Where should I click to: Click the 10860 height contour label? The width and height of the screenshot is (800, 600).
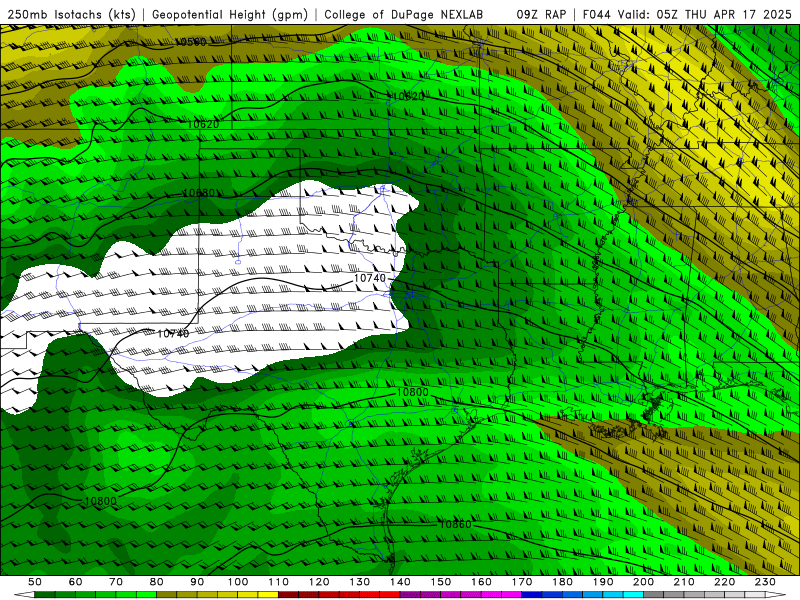click(x=455, y=524)
